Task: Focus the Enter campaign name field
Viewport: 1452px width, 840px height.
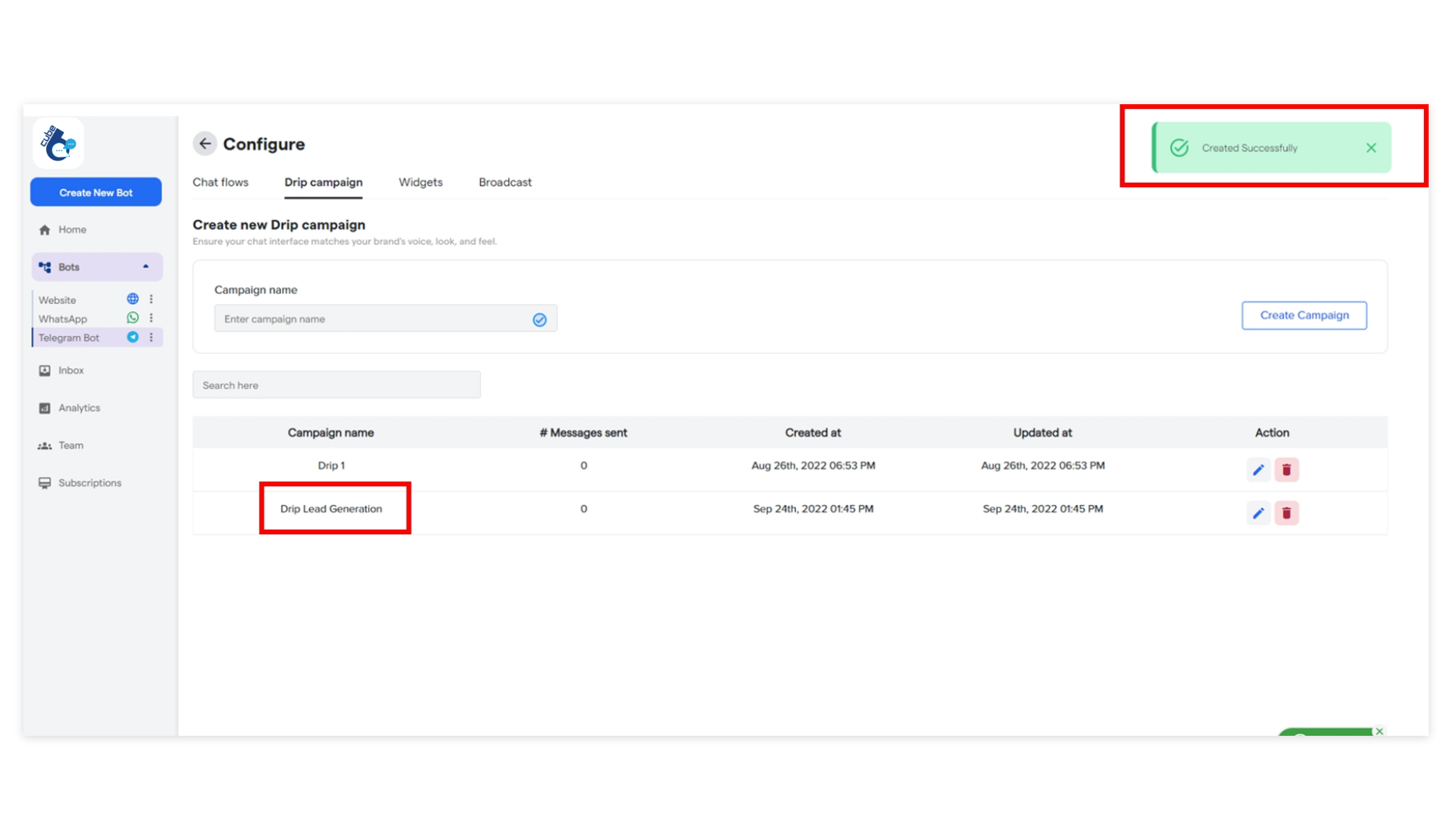Action: tap(385, 319)
